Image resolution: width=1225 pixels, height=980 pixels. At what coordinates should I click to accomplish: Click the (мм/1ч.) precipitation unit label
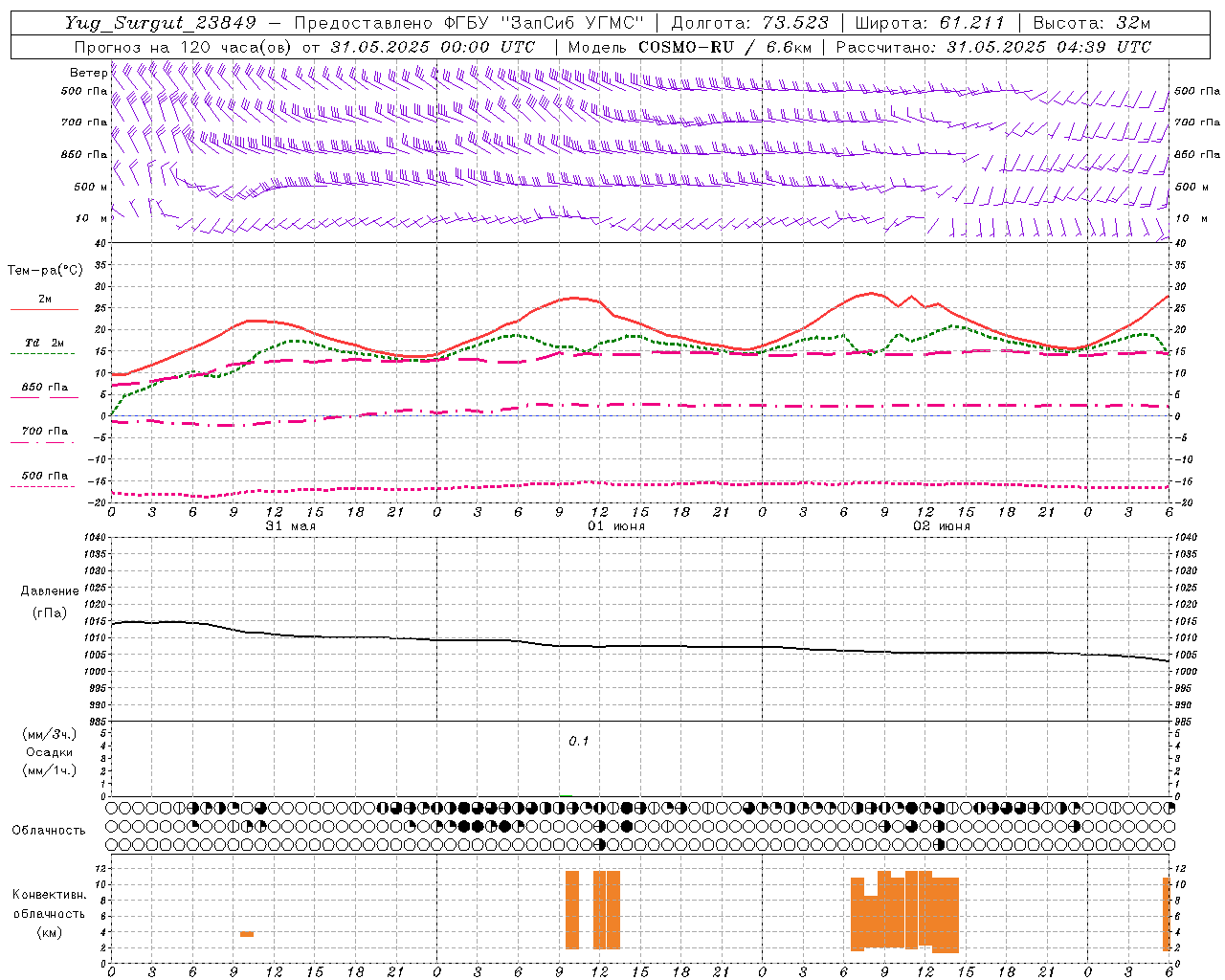click(x=50, y=770)
